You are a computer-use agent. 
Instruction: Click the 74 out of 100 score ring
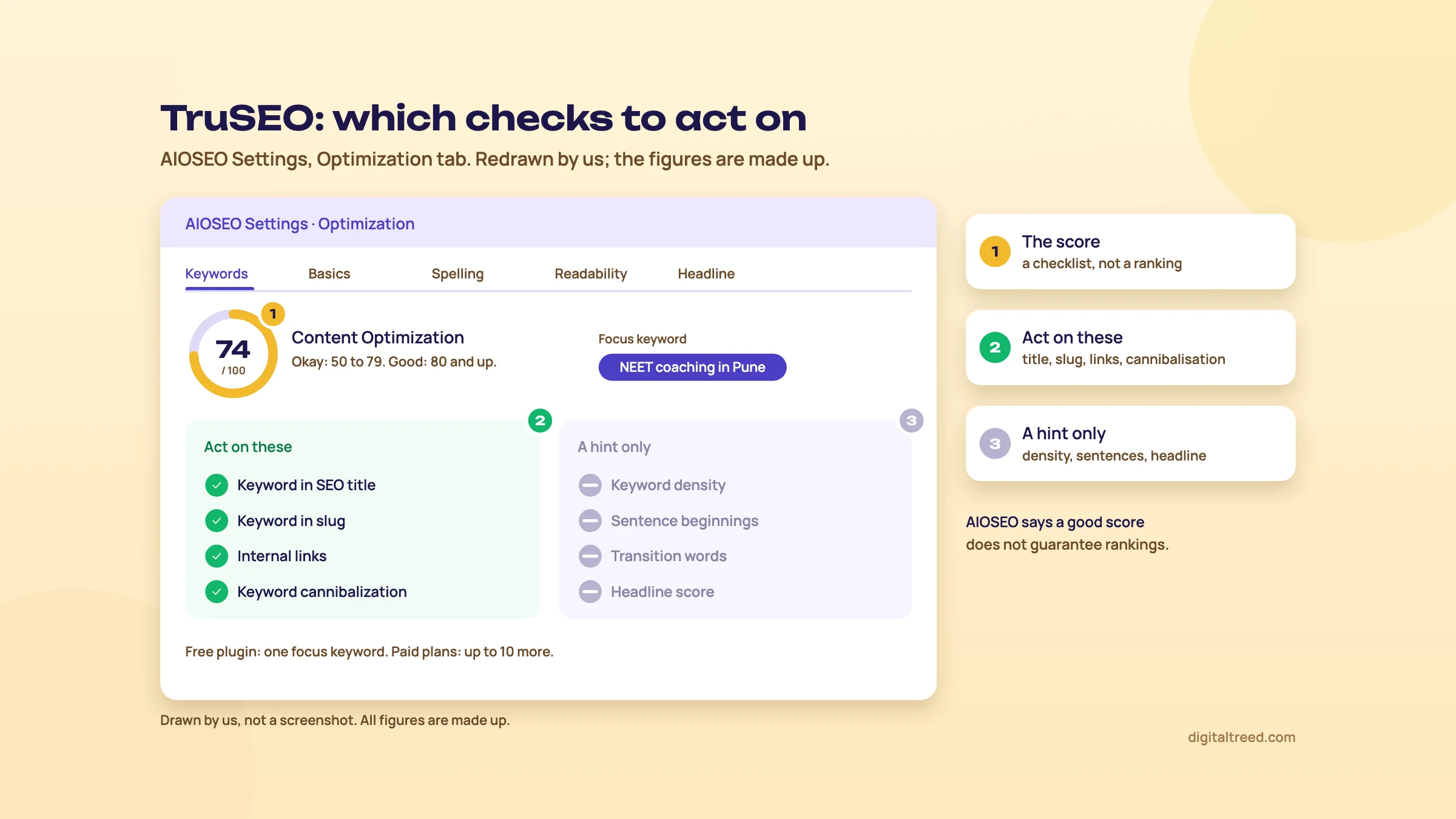[x=233, y=354]
